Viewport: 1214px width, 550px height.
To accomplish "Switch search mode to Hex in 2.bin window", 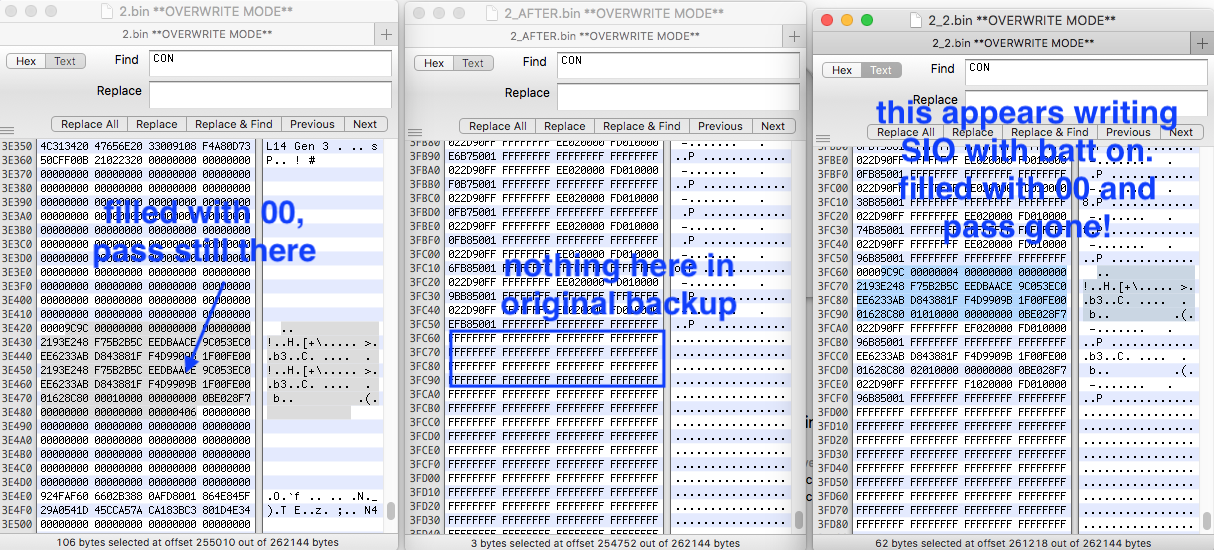I will pyautogui.click(x=26, y=61).
